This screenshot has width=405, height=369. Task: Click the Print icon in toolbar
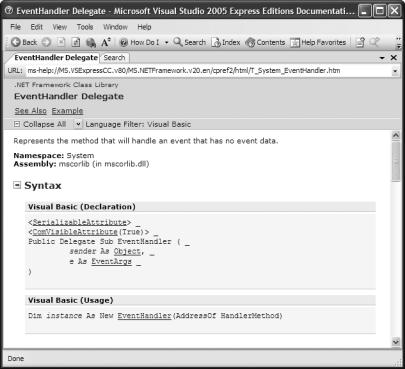point(91,42)
